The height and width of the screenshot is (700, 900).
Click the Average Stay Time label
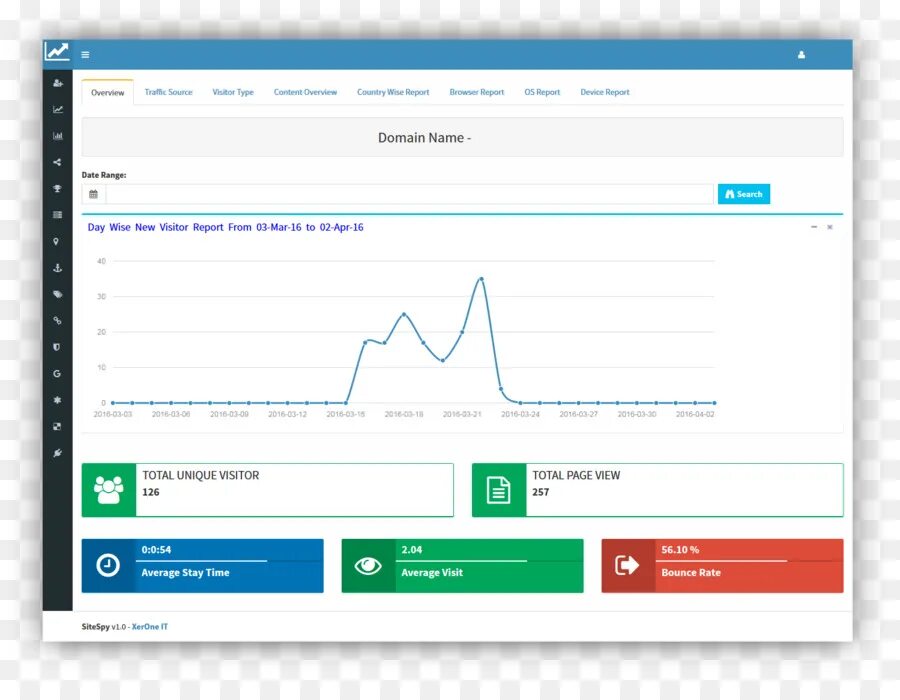pyautogui.click(x=185, y=573)
